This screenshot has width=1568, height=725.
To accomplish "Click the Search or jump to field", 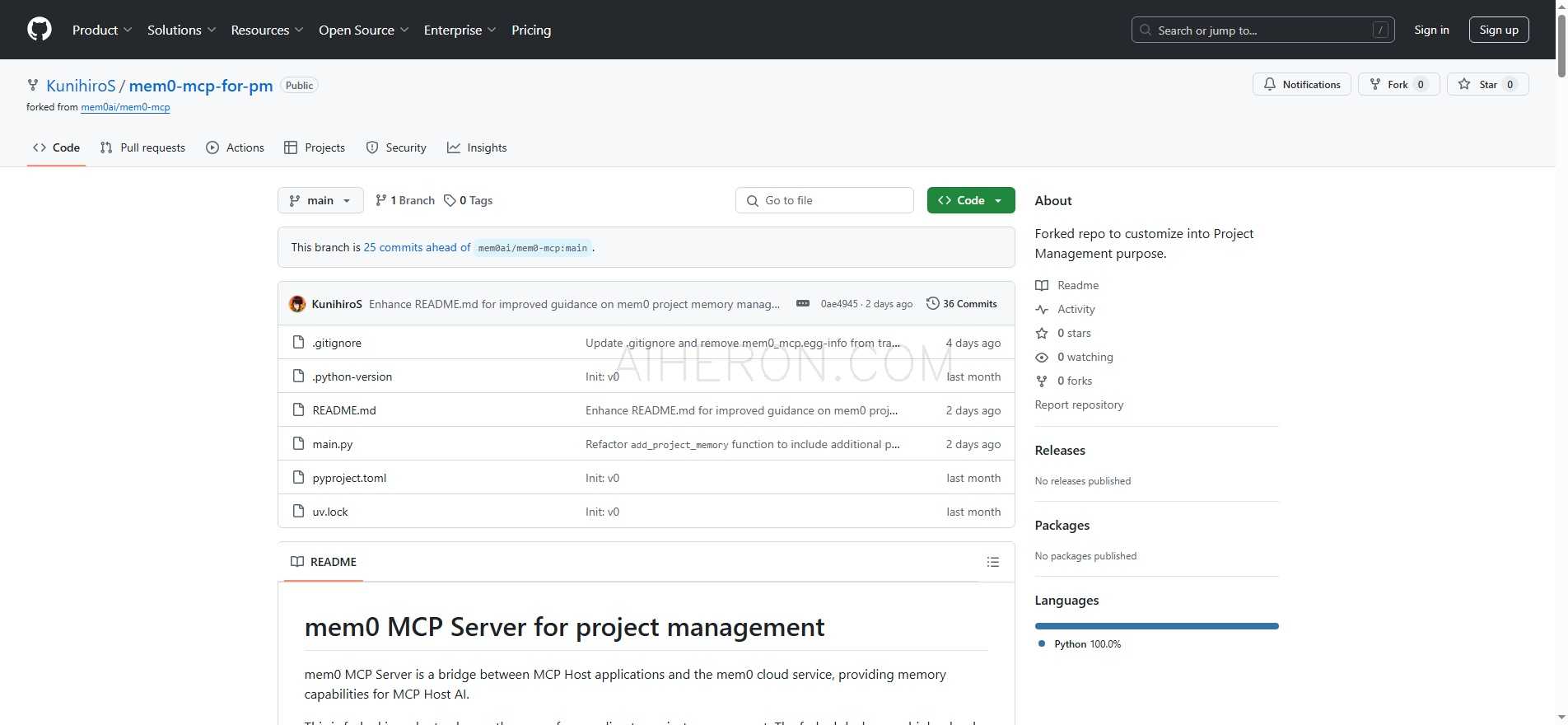I will 1263,30.
